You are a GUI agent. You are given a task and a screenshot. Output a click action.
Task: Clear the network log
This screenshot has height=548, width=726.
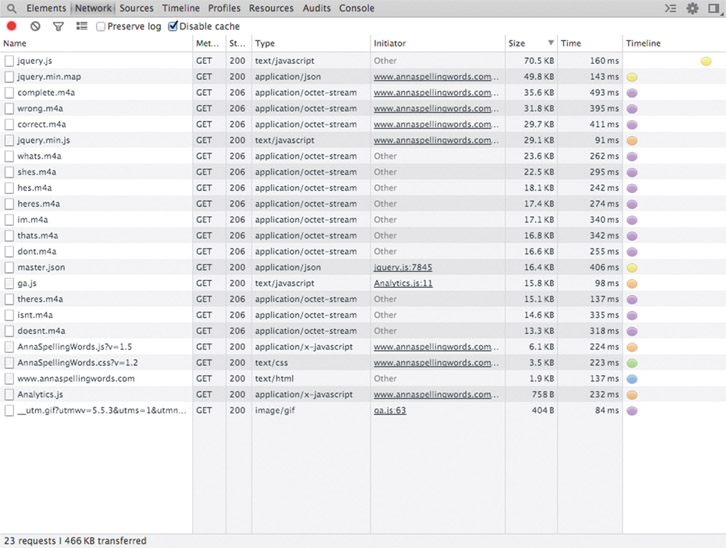(x=35, y=26)
